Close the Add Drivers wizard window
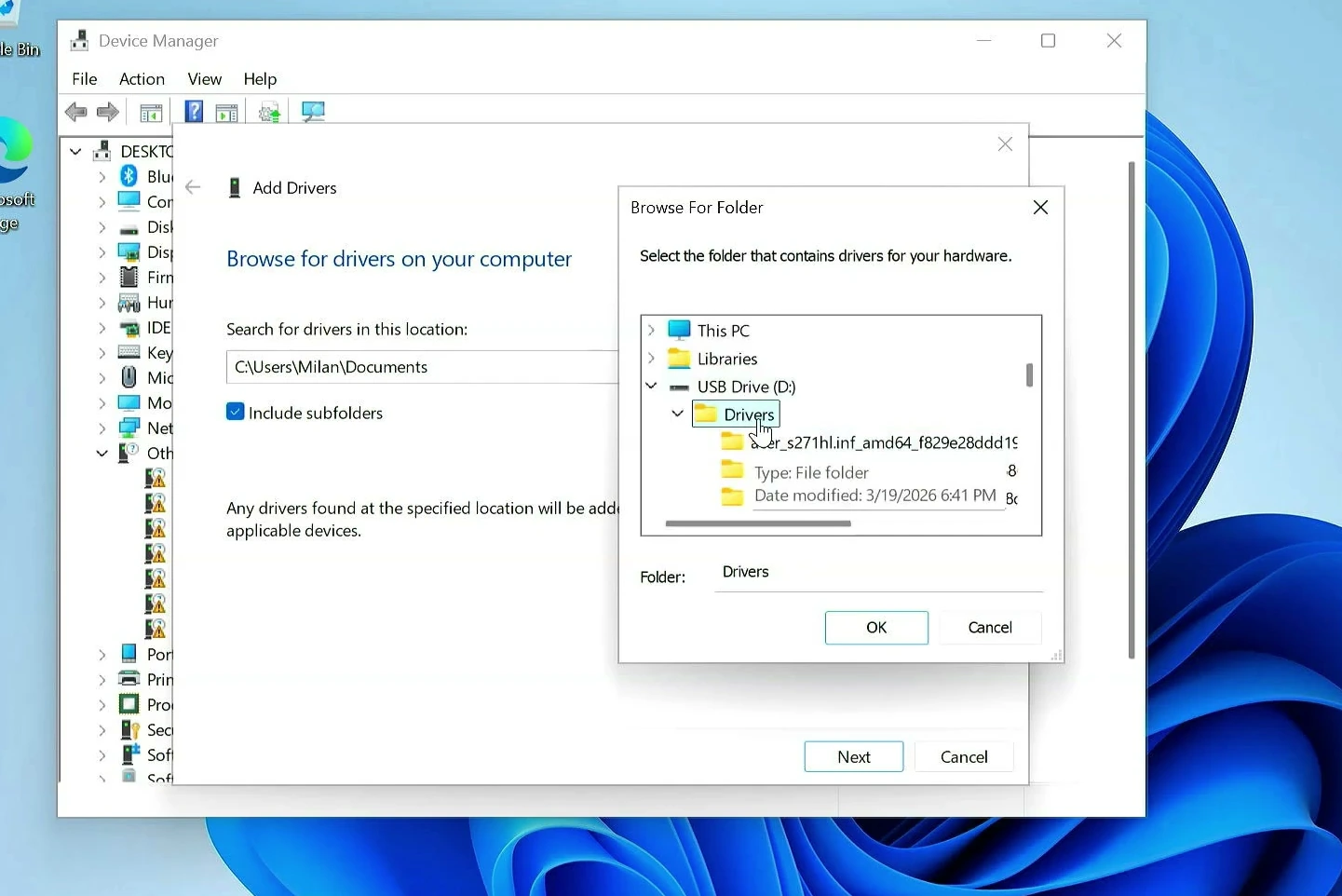 (x=1005, y=143)
